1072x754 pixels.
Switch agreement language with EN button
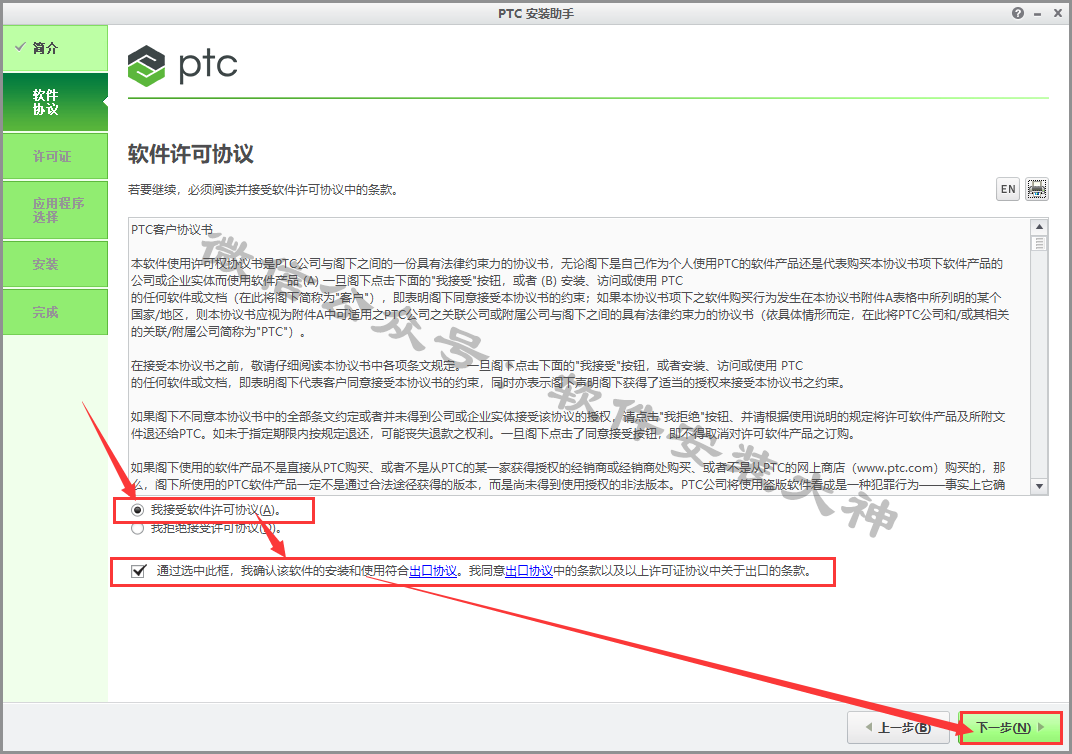1008,189
